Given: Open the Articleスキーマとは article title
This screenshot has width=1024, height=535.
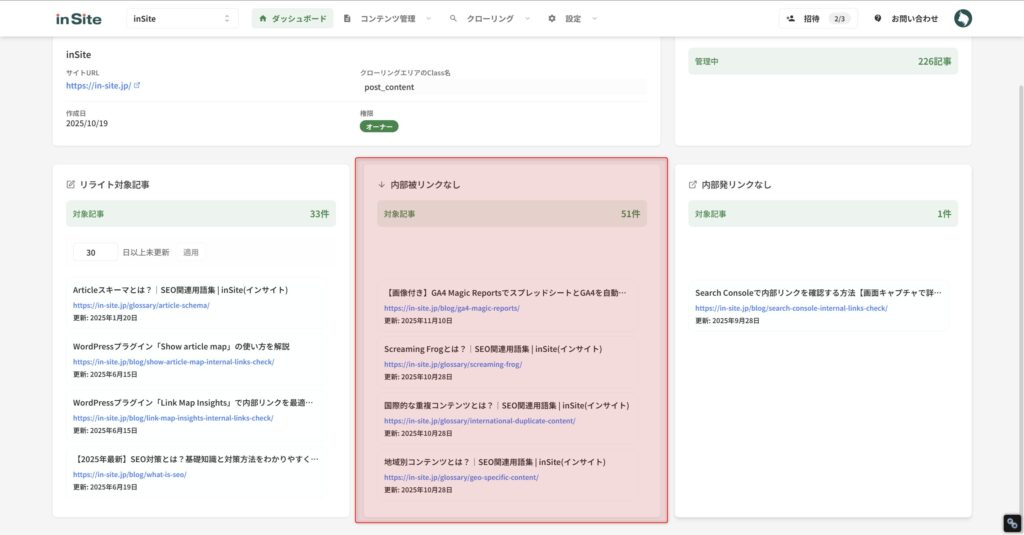Looking at the screenshot, I should [180, 290].
